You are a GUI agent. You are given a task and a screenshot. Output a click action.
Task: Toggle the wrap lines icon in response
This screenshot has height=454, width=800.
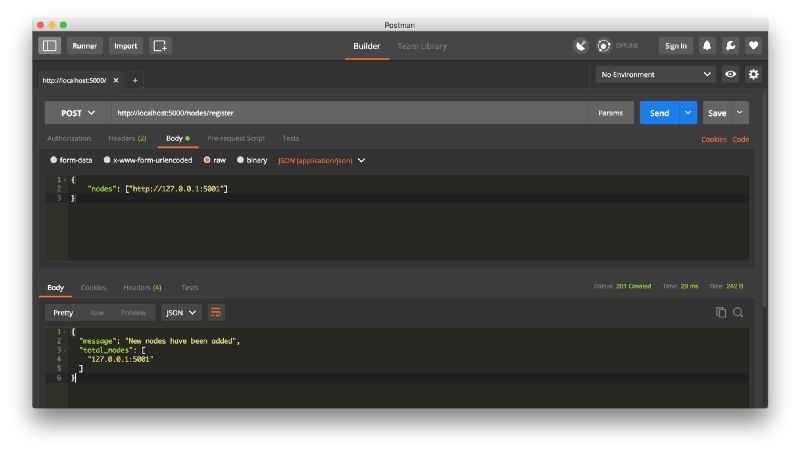216,312
